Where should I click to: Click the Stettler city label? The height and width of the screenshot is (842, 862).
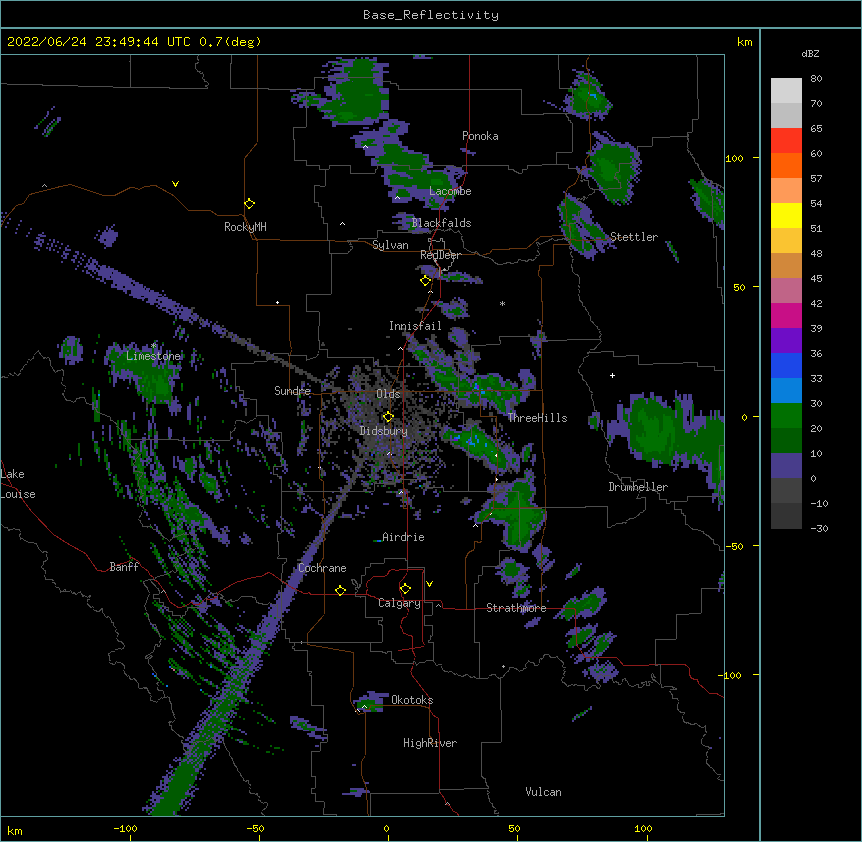634,237
